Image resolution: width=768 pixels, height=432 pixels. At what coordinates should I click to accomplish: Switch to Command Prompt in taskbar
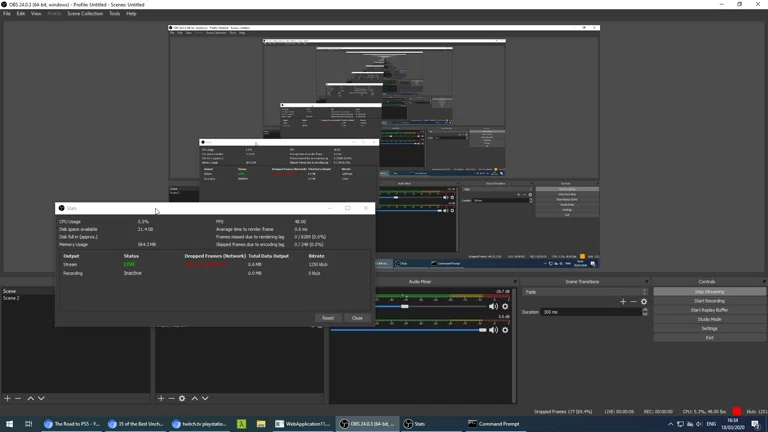click(x=494, y=424)
